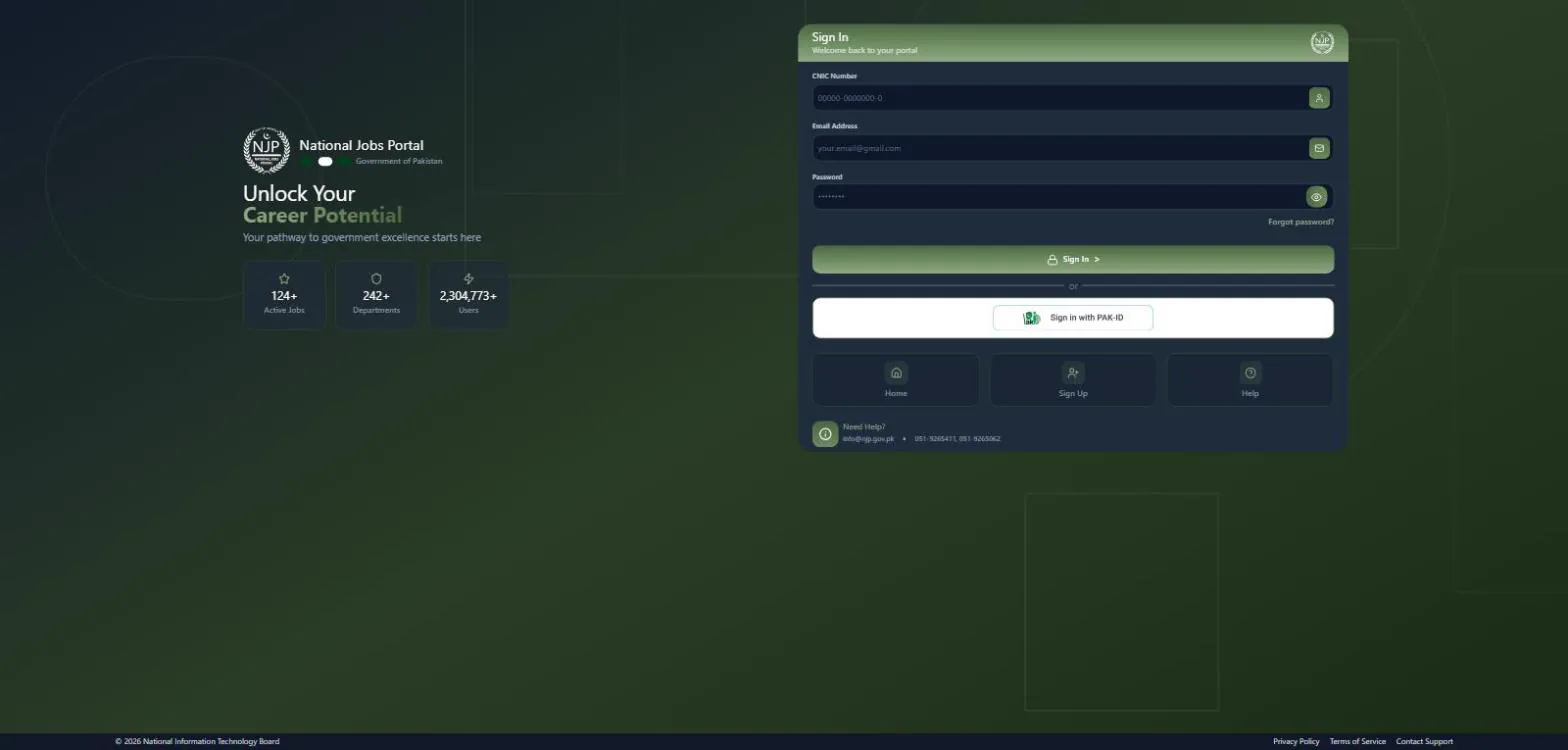This screenshot has height=750, width=1568.
Task: Click the National Jobs Portal title text
Action: coord(361,145)
